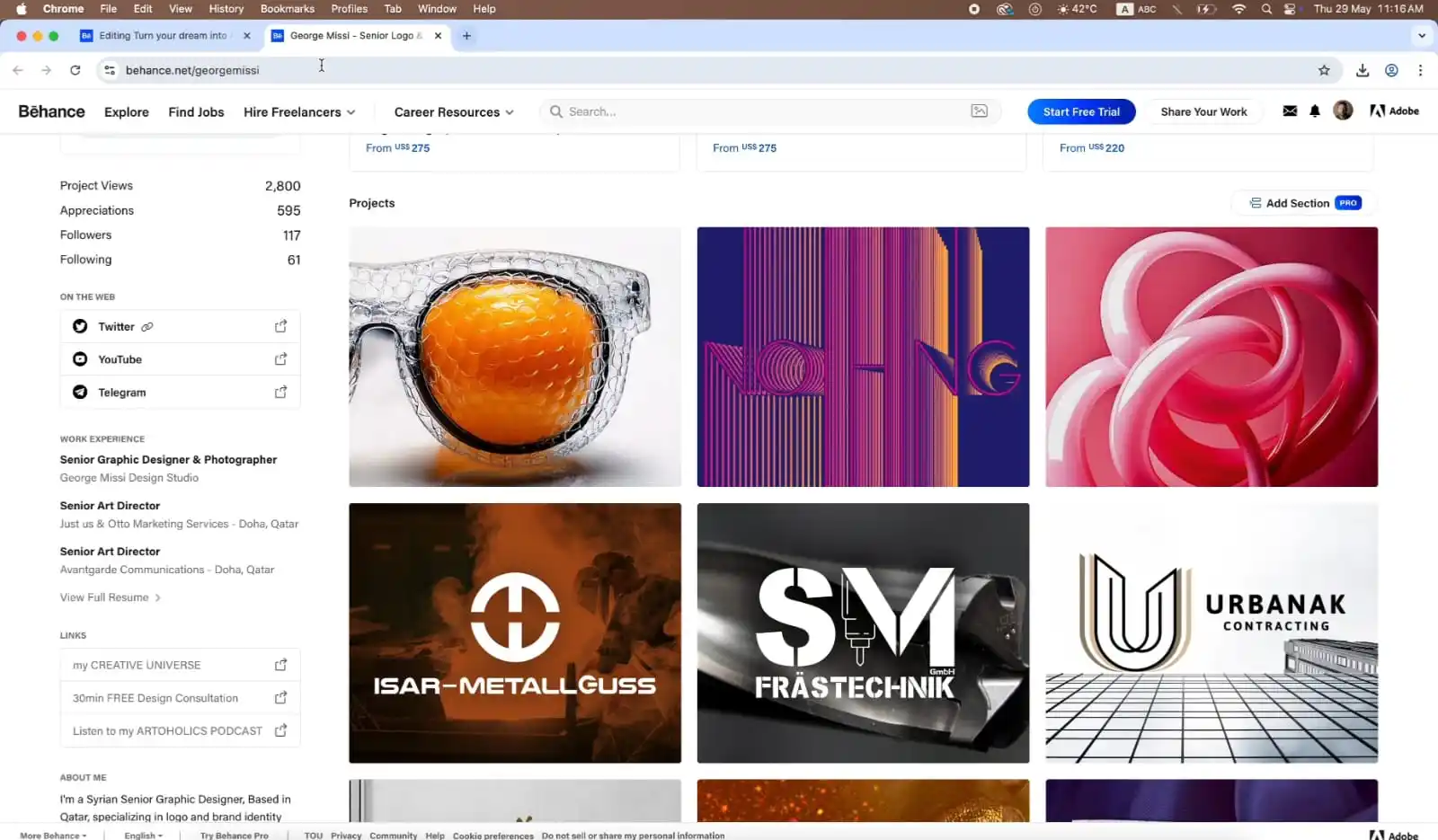
Task: Open a new browser tab
Action: point(466,36)
